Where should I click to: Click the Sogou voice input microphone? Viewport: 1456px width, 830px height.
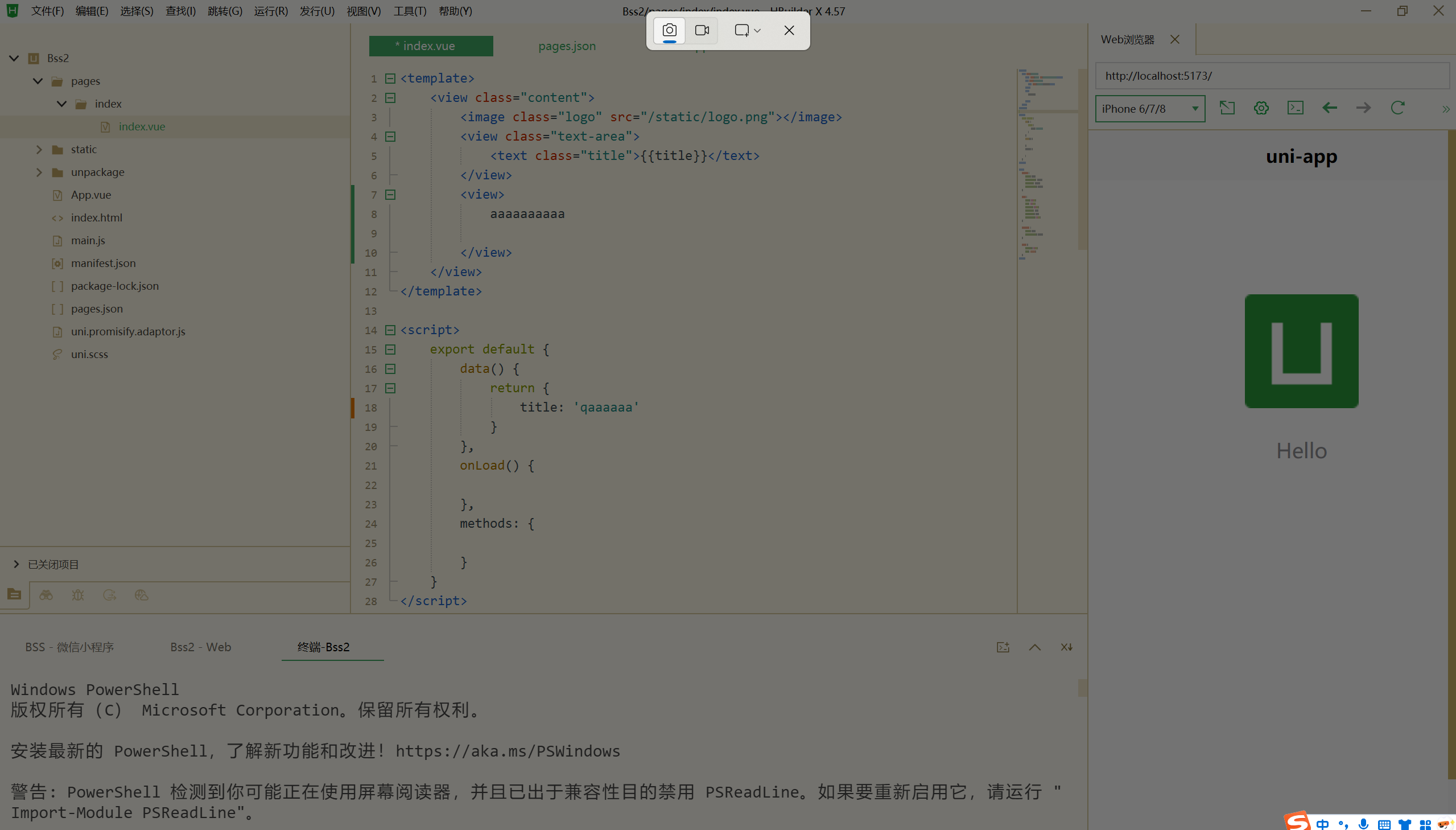point(1363,824)
